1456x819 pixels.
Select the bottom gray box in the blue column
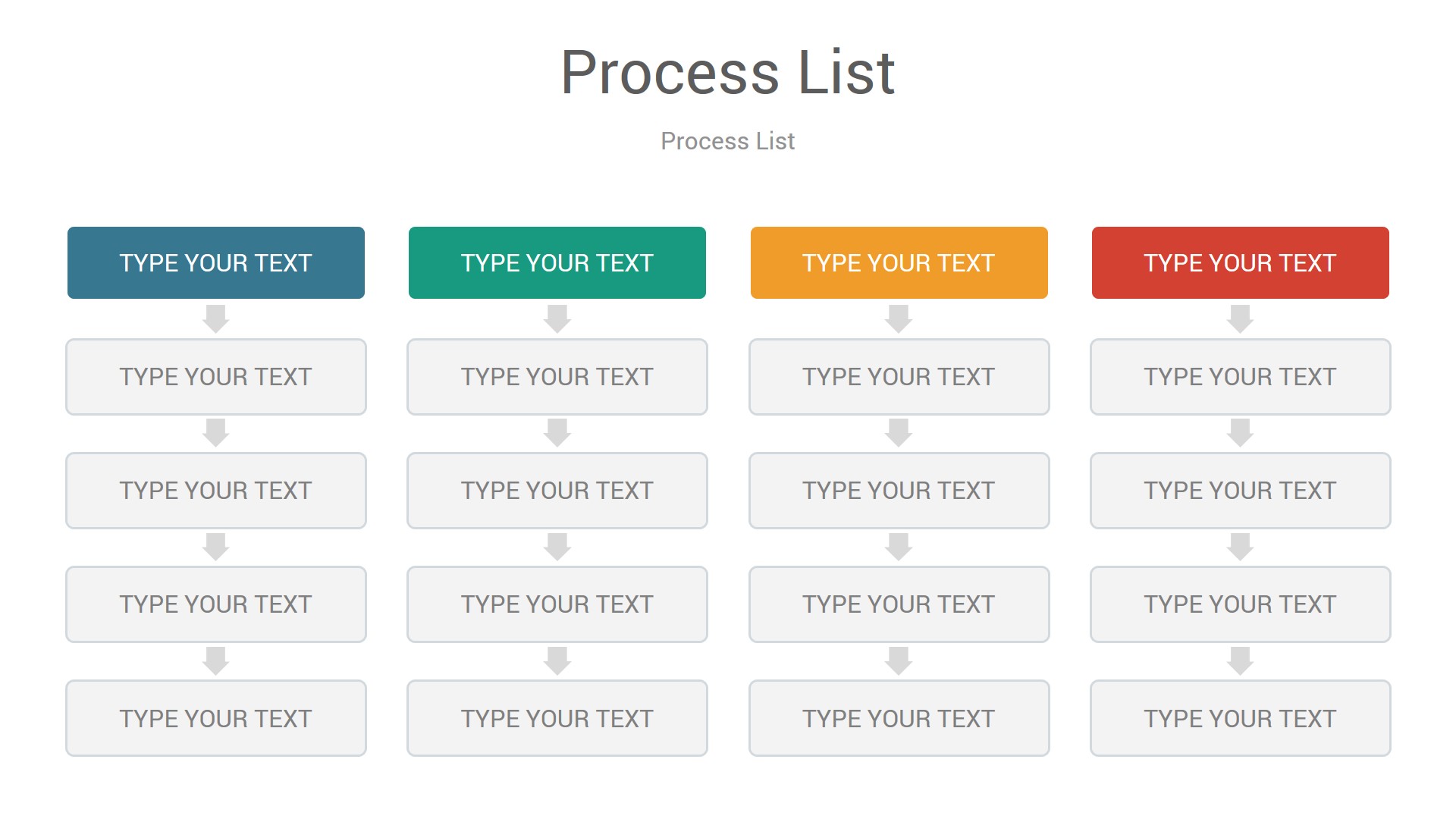pos(216,718)
